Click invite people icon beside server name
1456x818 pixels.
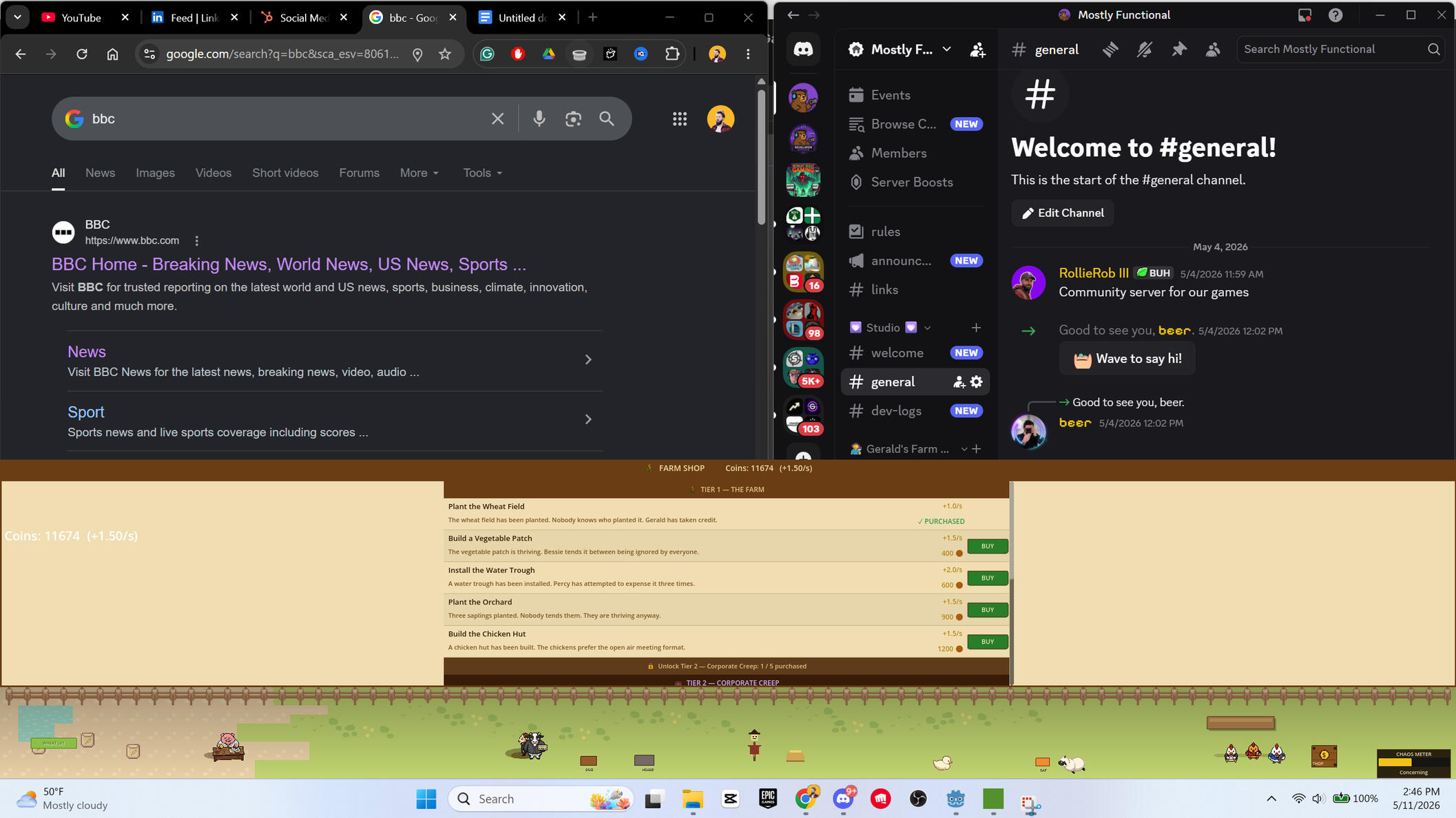point(977,50)
